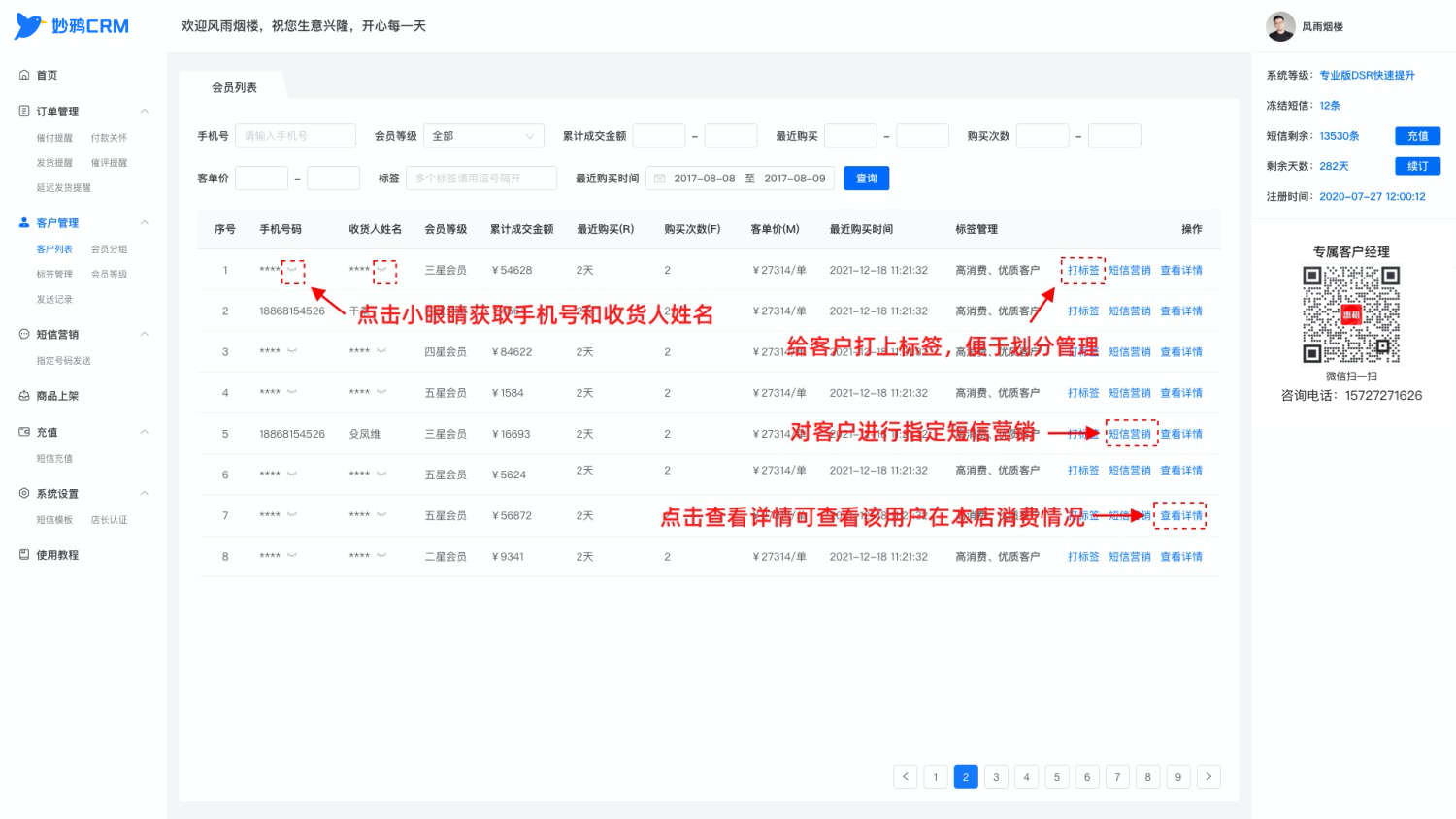The width and height of the screenshot is (1456, 819).
Task: Collapse the 订单管理 sidebar section
Action: click(x=145, y=111)
